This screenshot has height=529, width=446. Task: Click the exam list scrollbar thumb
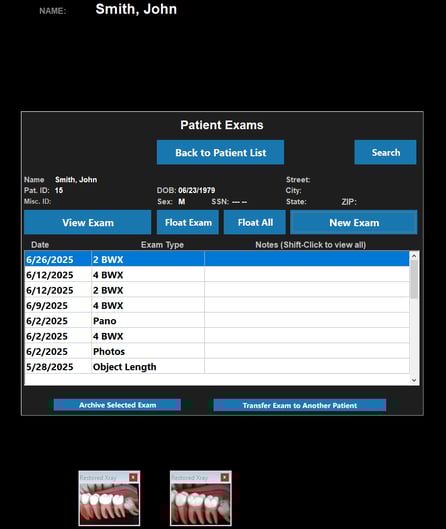tap(414, 279)
